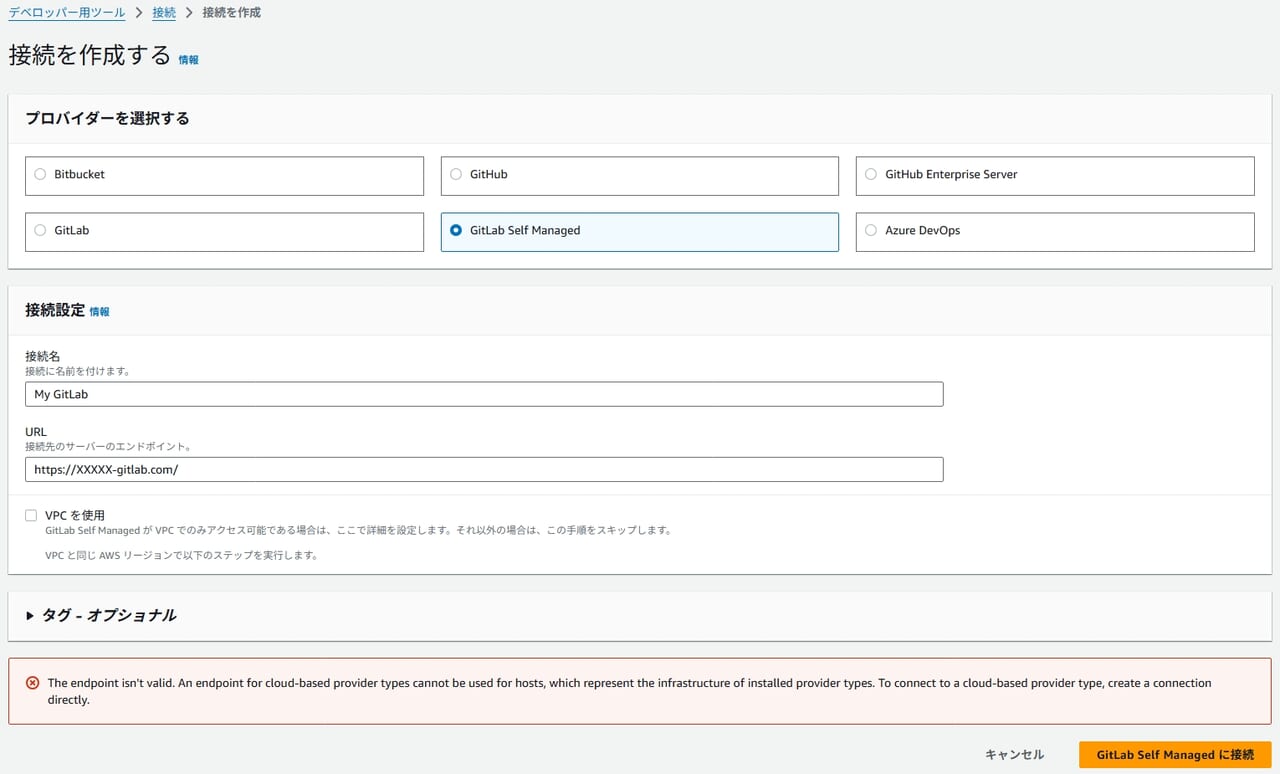The width and height of the screenshot is (1280, 774).
Task: Pick the GitLab provider radio option
Action: [40, 230]
